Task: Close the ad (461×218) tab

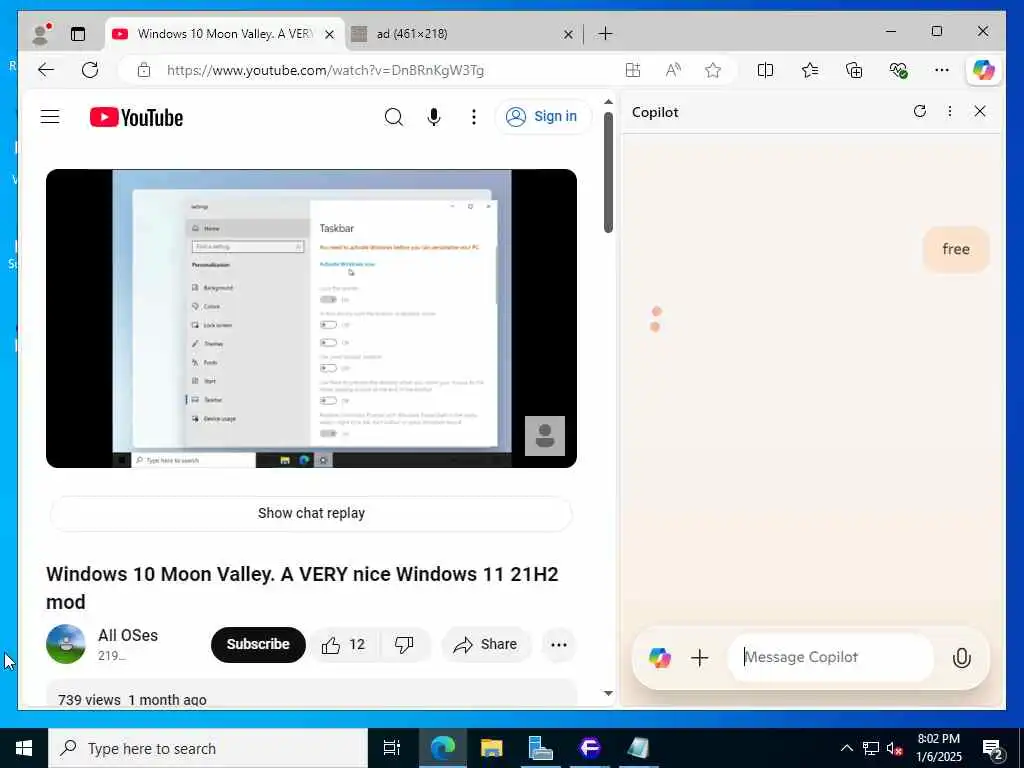Action: coord(568,34)
